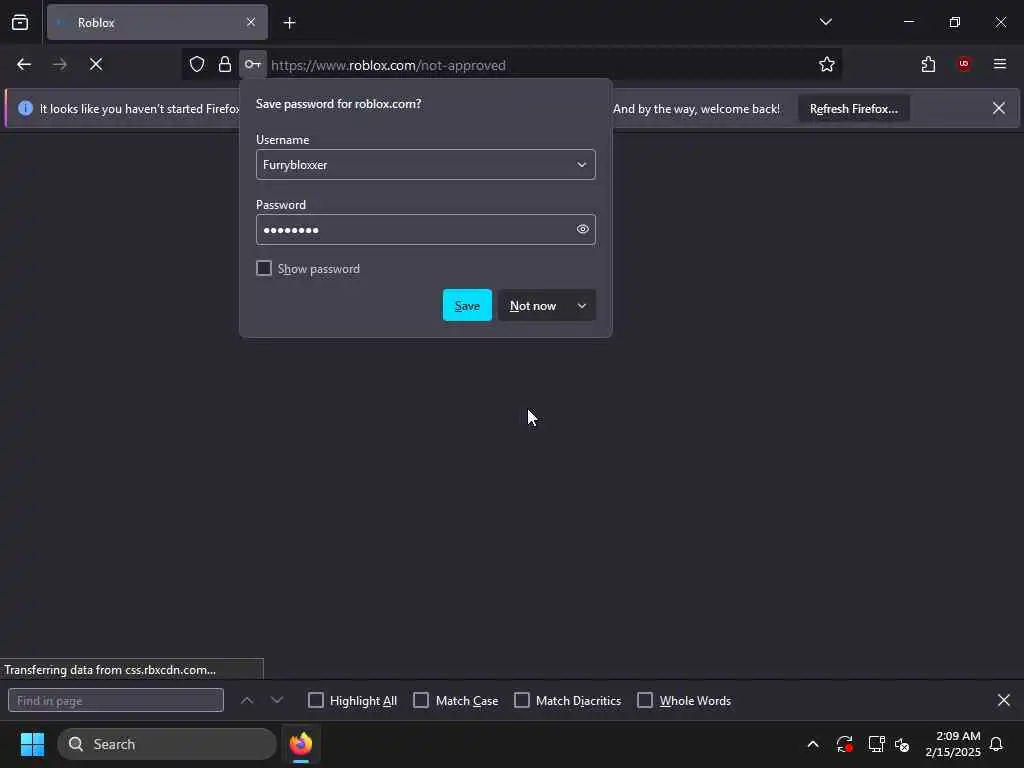Jump to next find result arrow

coord(277,701)
